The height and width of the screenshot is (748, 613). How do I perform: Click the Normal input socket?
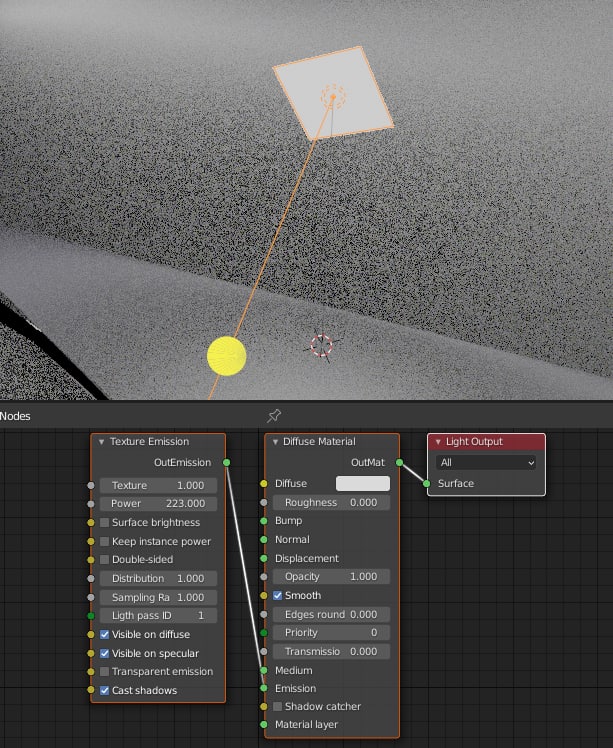point(264,540)
